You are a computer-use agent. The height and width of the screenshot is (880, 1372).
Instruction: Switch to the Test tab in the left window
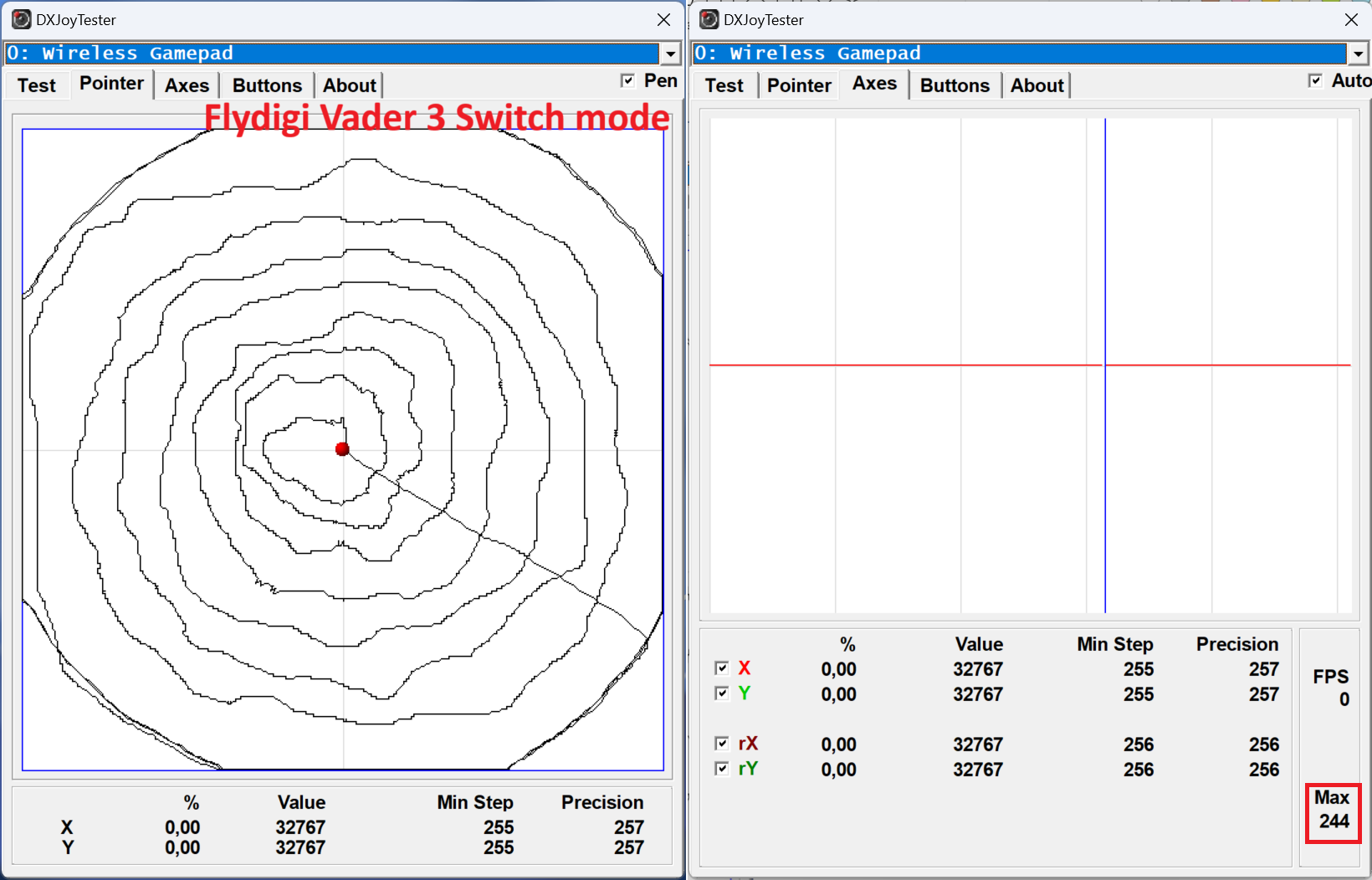pos(37,85)
